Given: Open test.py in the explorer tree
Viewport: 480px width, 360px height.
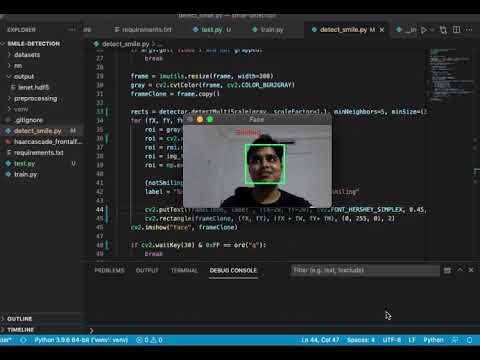Looking at the screenshot, I should coord(24,163).
